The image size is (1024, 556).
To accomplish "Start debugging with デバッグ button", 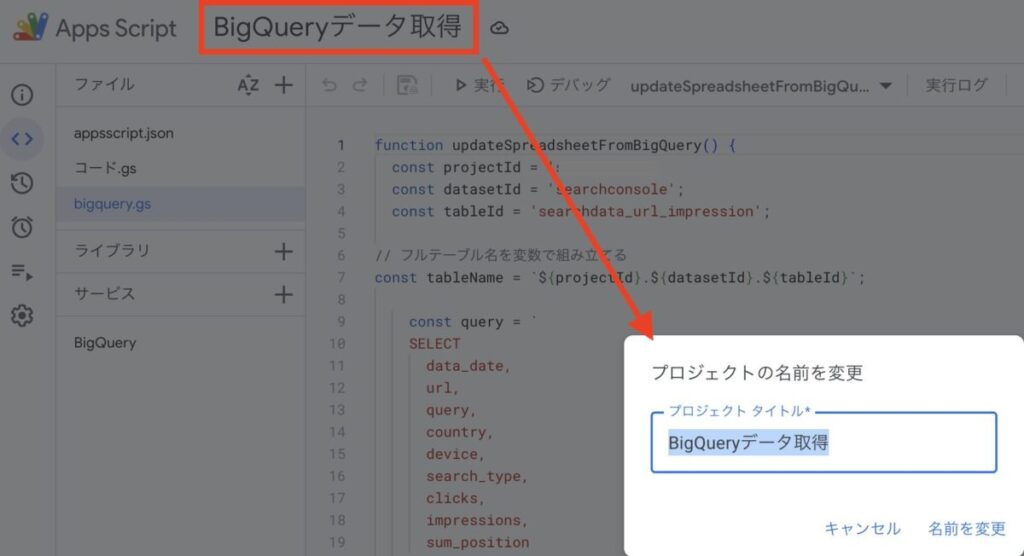I will click(568, 85).
